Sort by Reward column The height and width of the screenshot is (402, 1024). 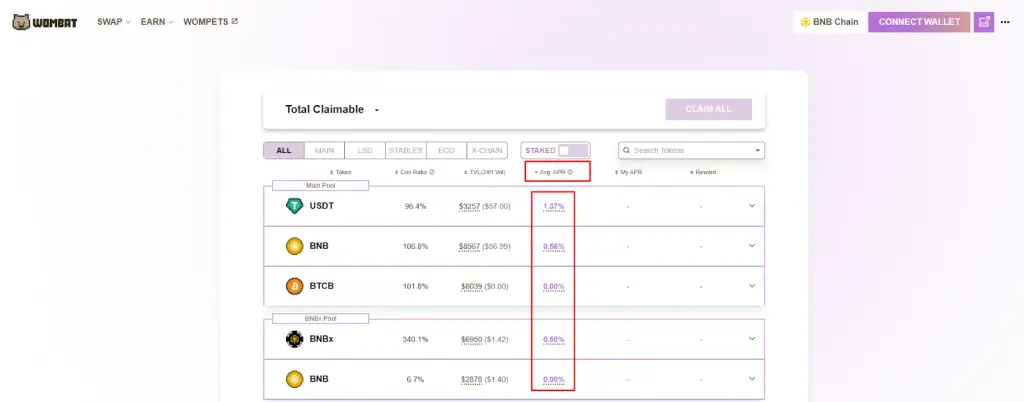pos(703,172)
